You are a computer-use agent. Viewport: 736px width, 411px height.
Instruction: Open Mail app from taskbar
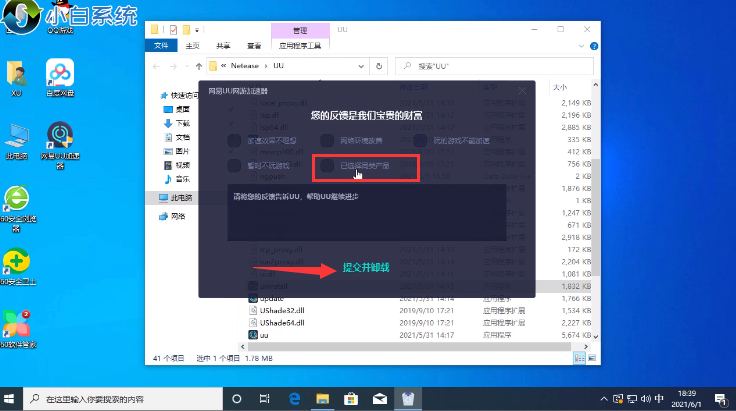[379, 399]
